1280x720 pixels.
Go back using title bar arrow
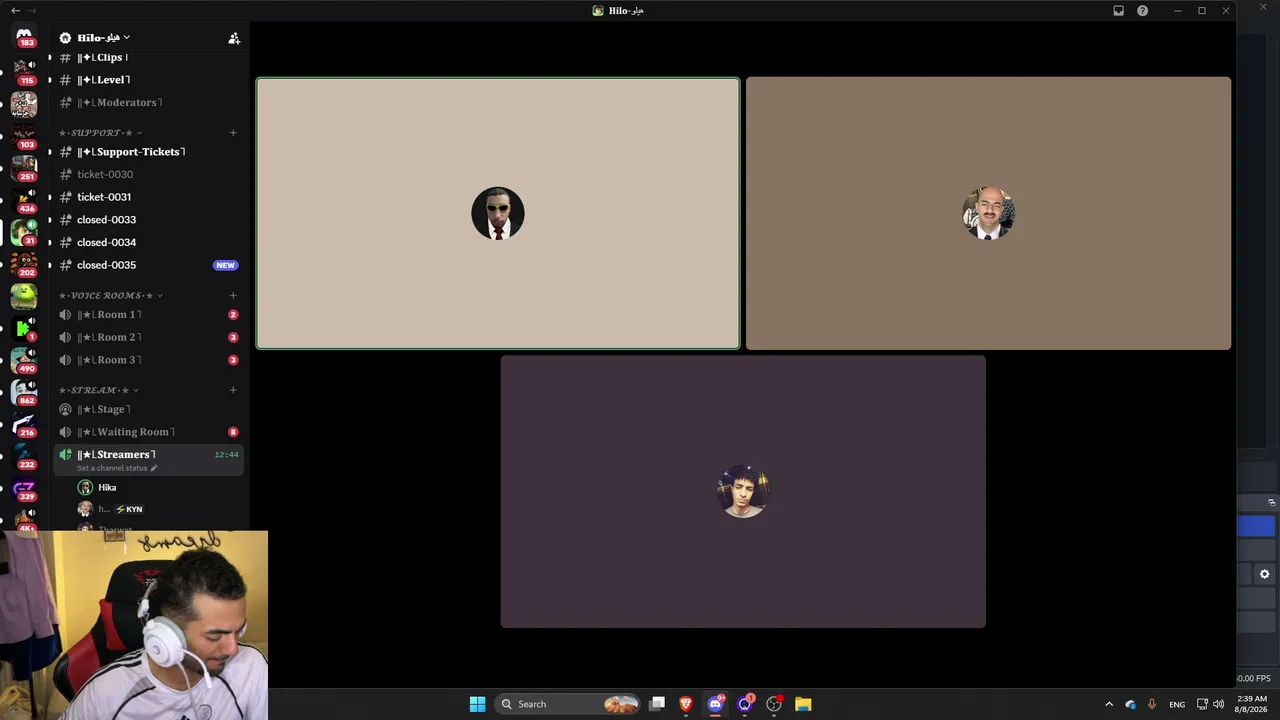[15, 11]
